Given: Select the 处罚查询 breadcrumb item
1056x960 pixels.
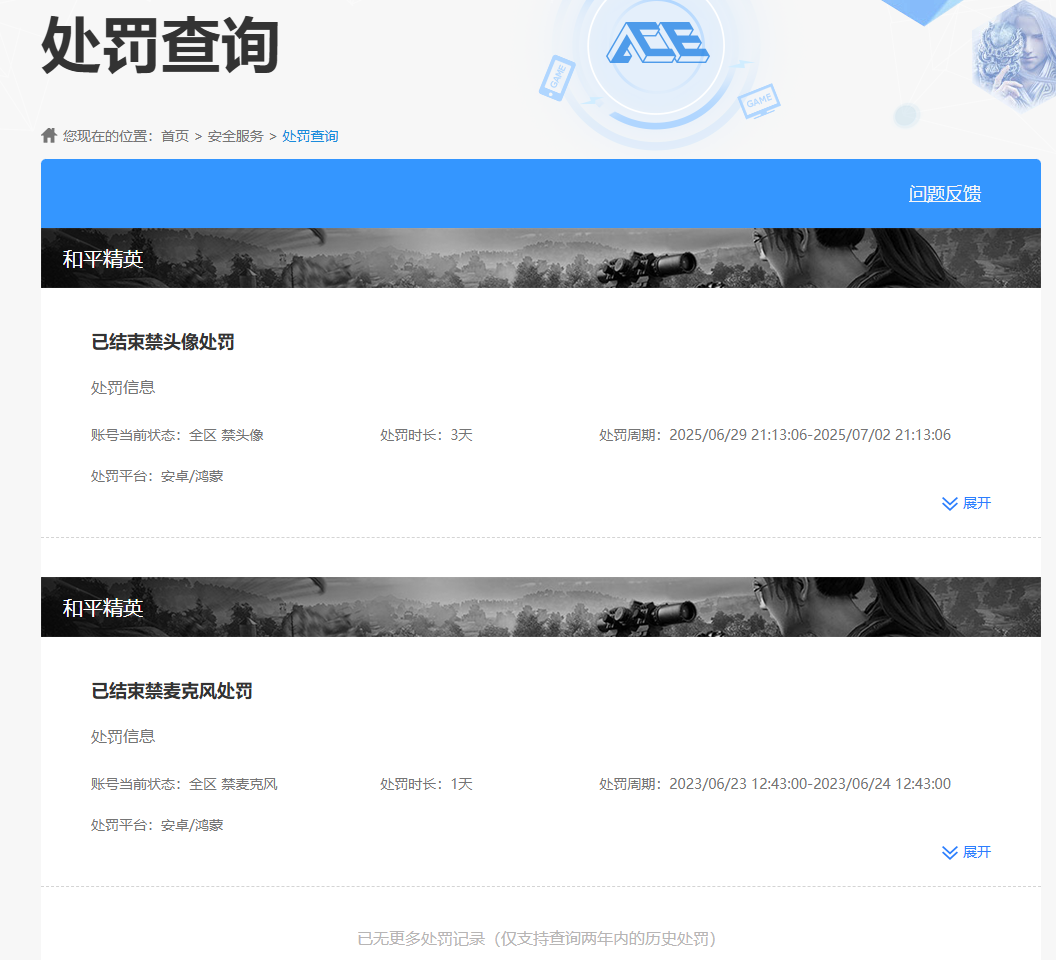Looking at the screenshot, I should (x=310, y=136).
